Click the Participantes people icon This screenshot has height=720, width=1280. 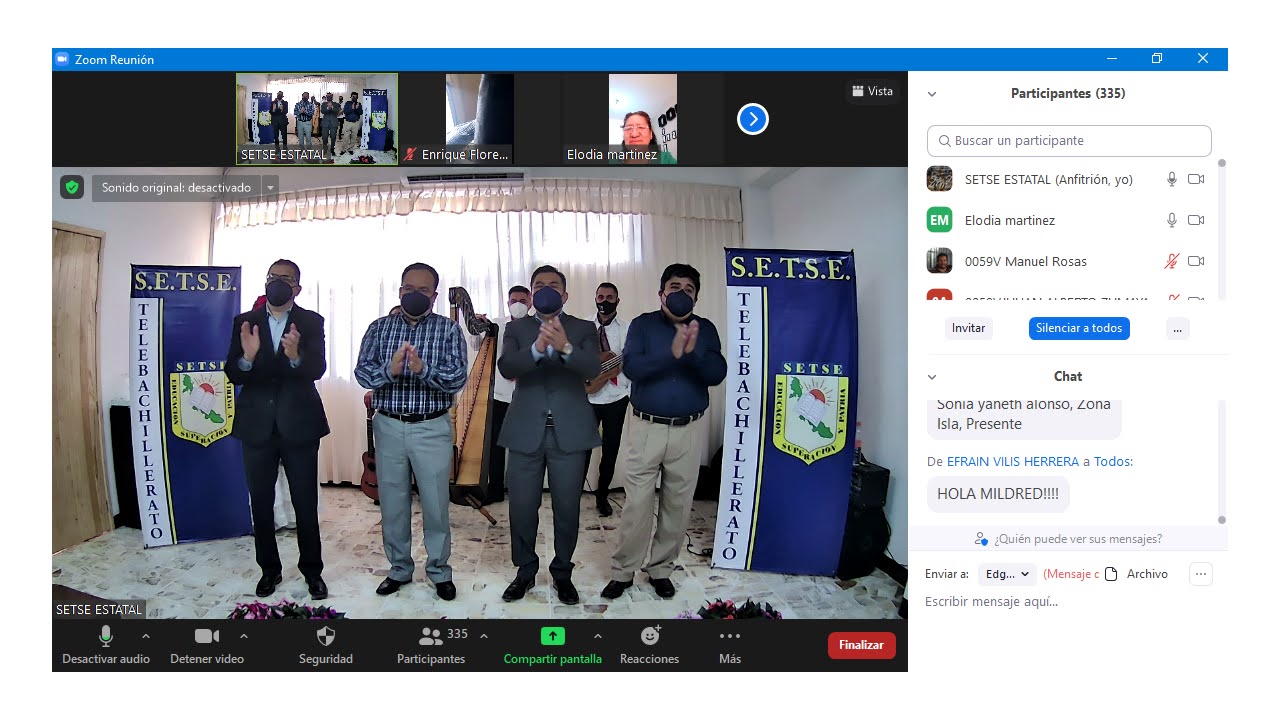pyautogui.click(x=430, y=636)
